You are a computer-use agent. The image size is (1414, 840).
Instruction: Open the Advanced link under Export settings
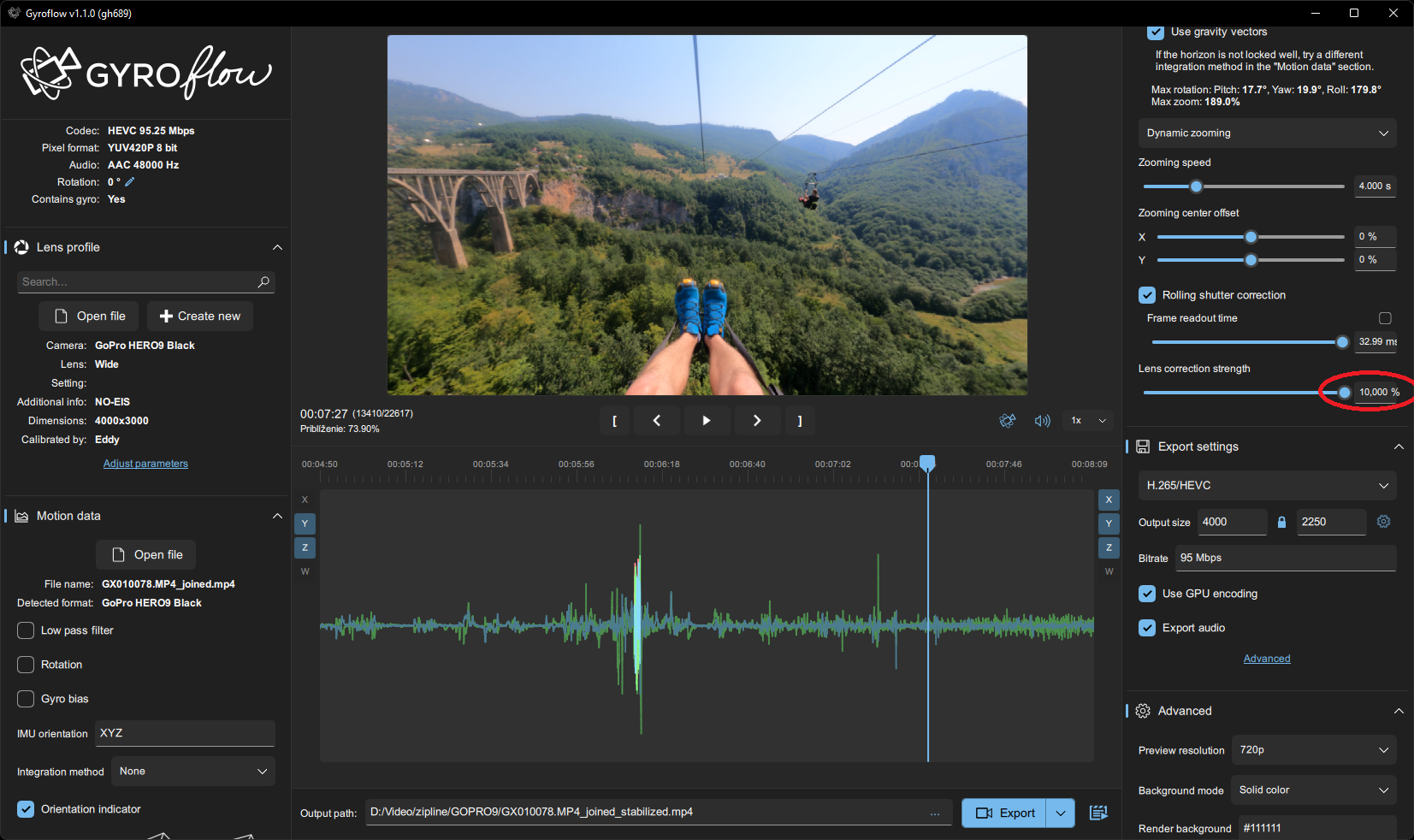[x=1267, y=658]
